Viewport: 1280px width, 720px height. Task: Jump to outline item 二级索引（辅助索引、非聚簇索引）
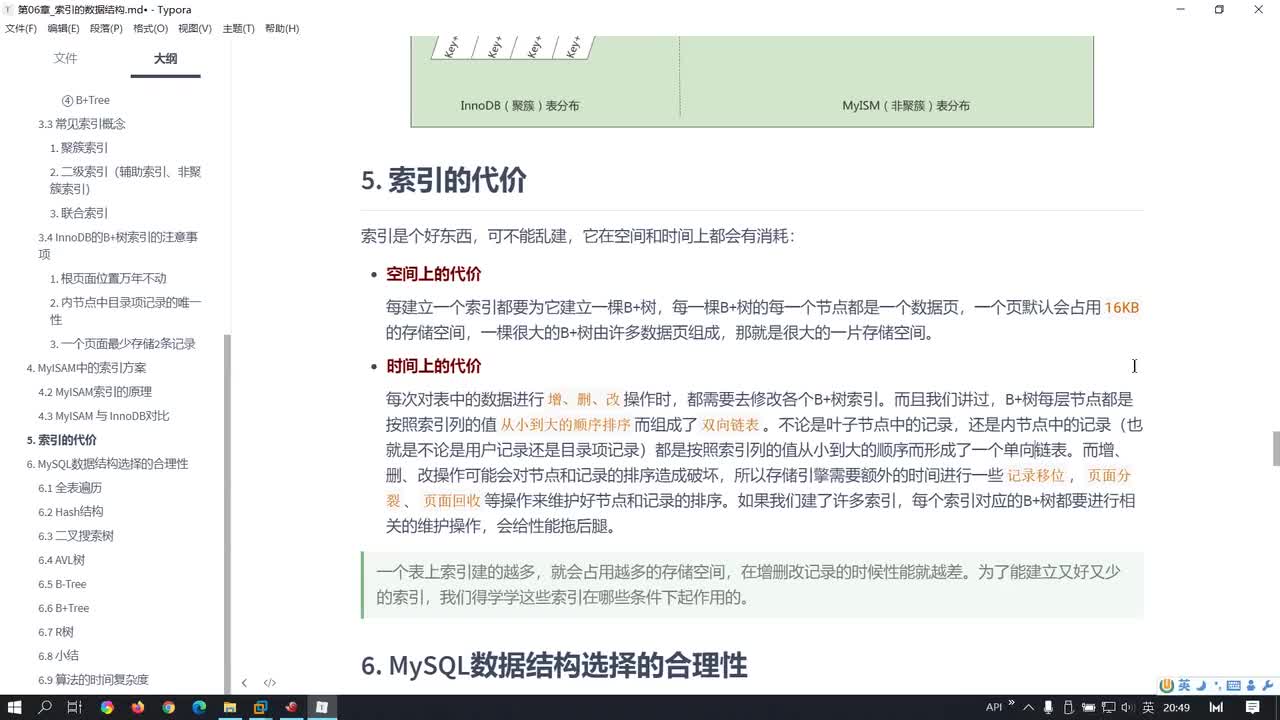126,180
